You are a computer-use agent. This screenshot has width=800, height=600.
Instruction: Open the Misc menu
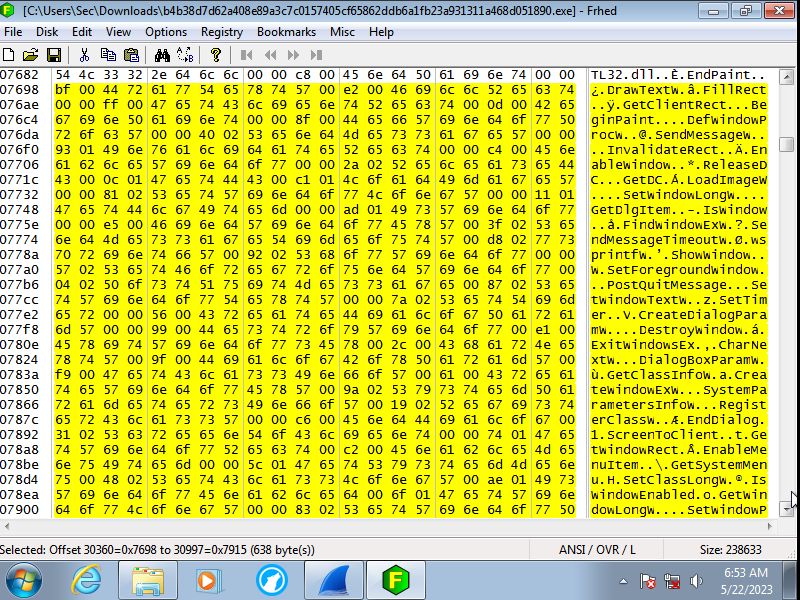click(x=342, y=32)
